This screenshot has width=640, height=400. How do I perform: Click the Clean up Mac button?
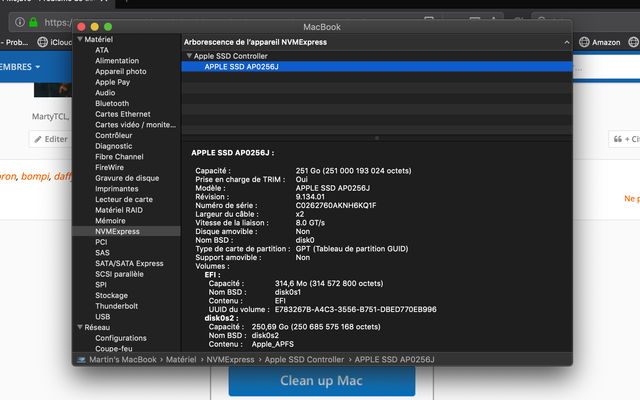[x=322, y=380]
